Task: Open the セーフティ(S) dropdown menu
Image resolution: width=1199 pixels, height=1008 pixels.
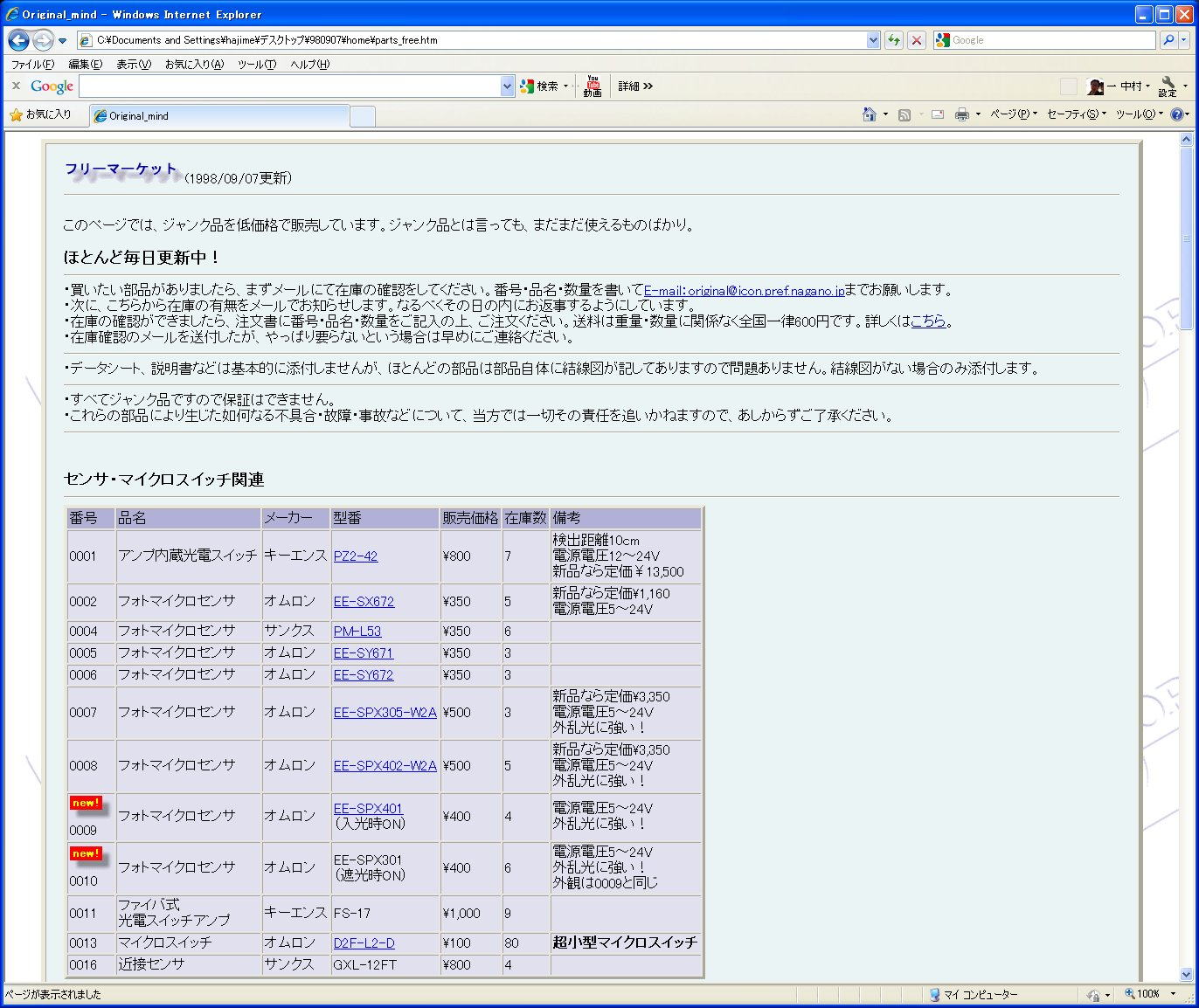Action: click(1075, 114)
